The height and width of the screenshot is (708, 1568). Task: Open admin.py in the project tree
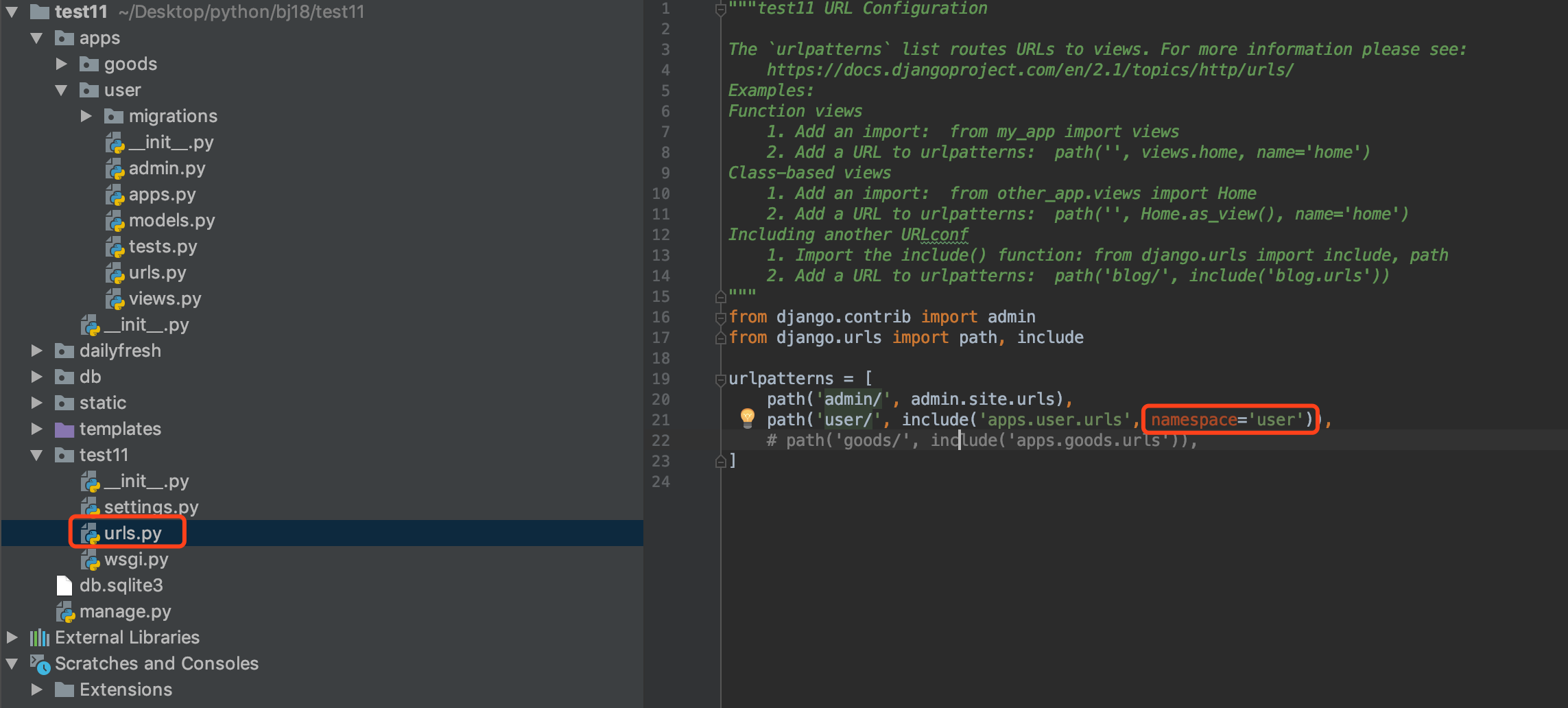click(167, 168)
